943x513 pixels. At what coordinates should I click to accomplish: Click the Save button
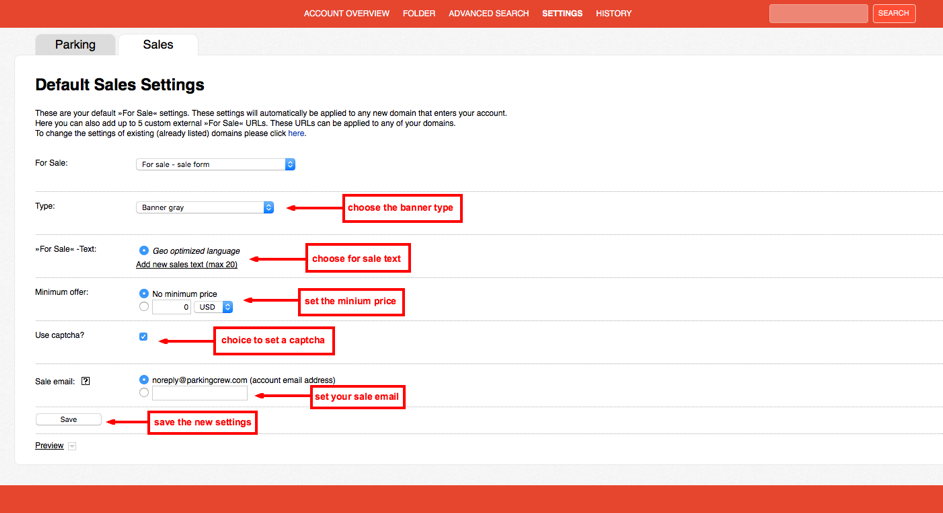pos(68,420)
